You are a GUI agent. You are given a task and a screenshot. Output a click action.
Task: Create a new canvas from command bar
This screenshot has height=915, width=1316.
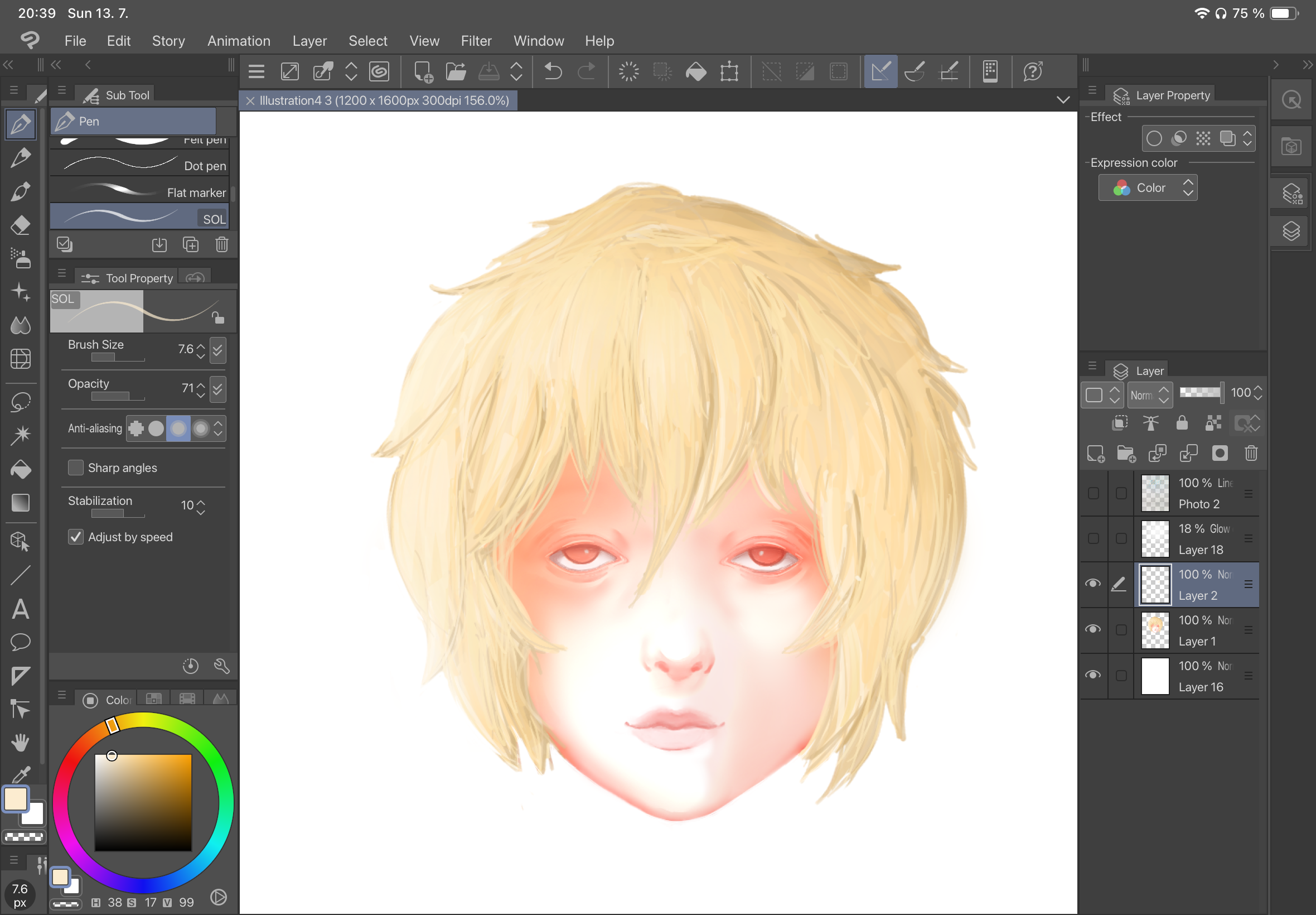(x=423, y=71)
